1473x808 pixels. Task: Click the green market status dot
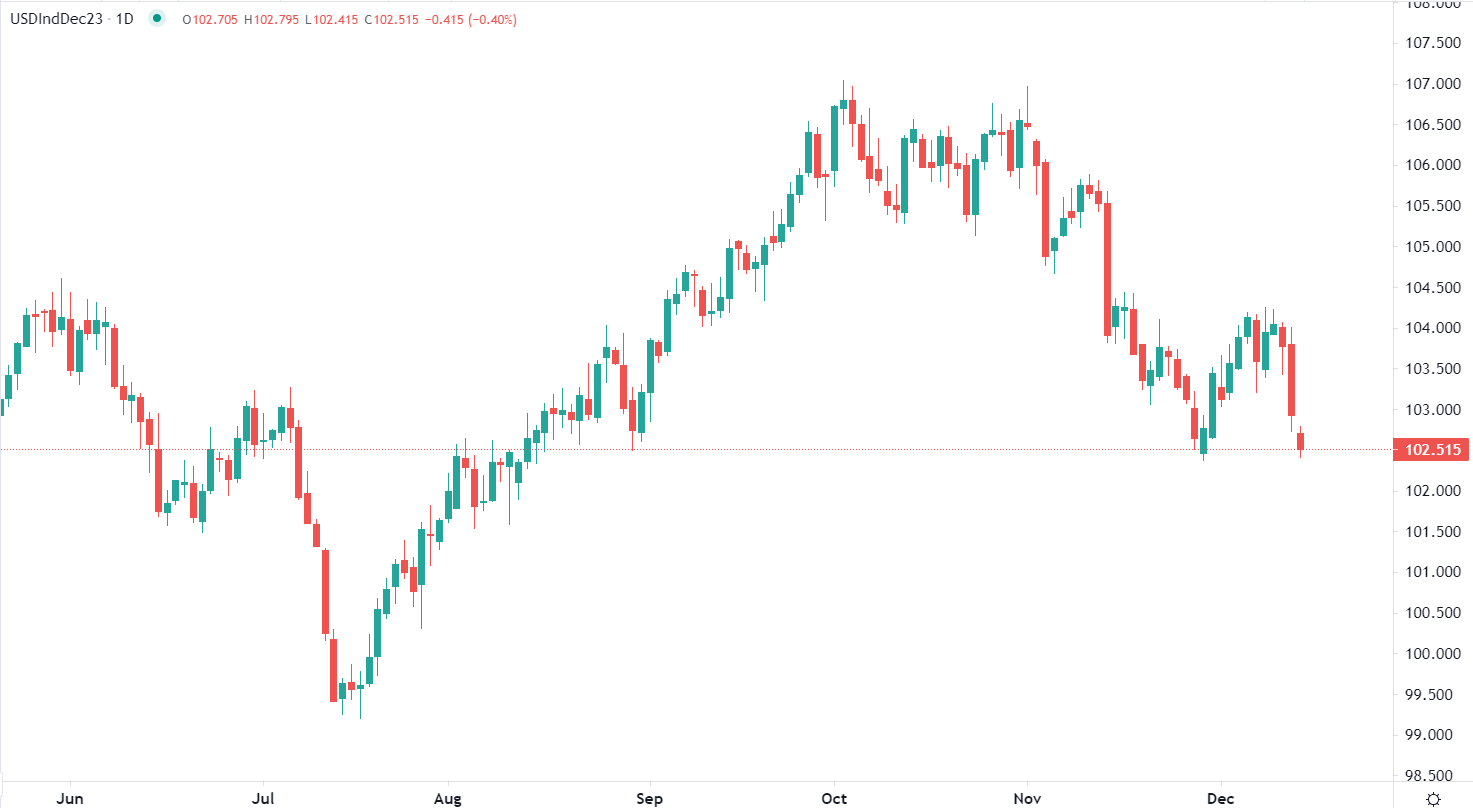click(156, 19)
